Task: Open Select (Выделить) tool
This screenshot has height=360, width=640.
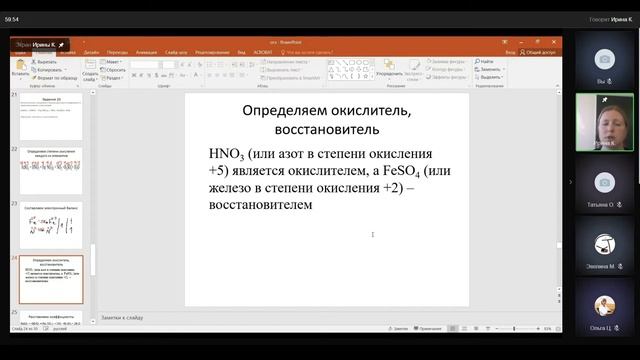Action: [489, 77]
